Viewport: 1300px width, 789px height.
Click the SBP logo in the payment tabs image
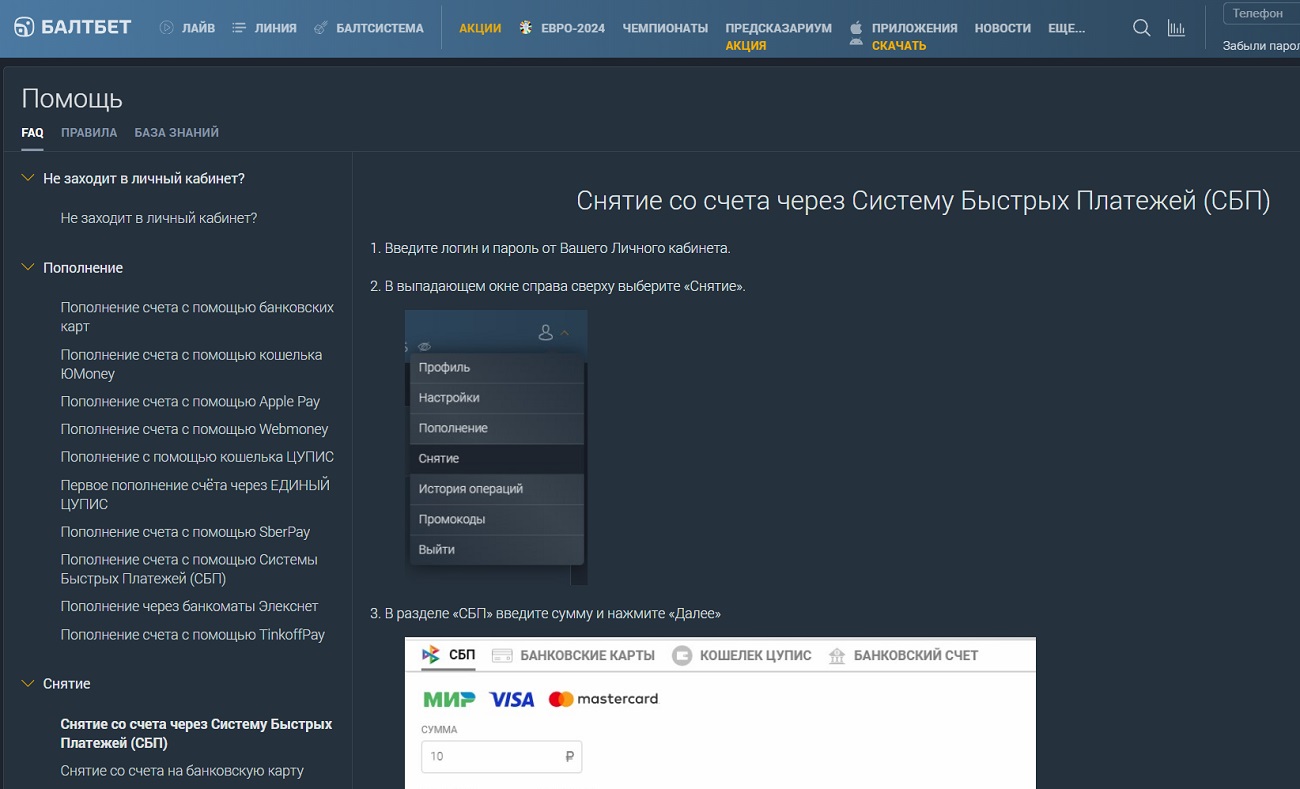tap(431, 655)
